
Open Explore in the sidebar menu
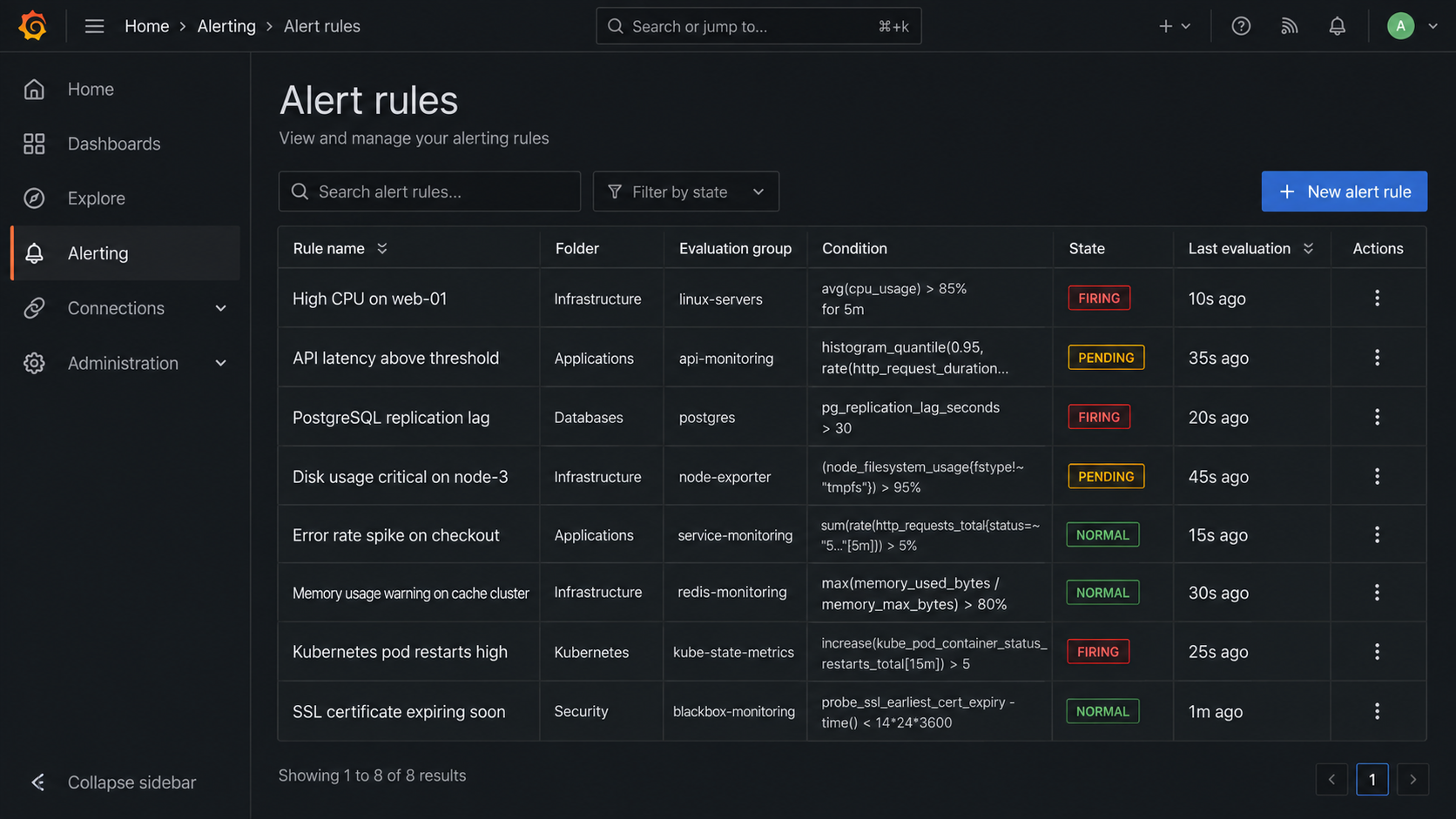(x=125, y=198)
